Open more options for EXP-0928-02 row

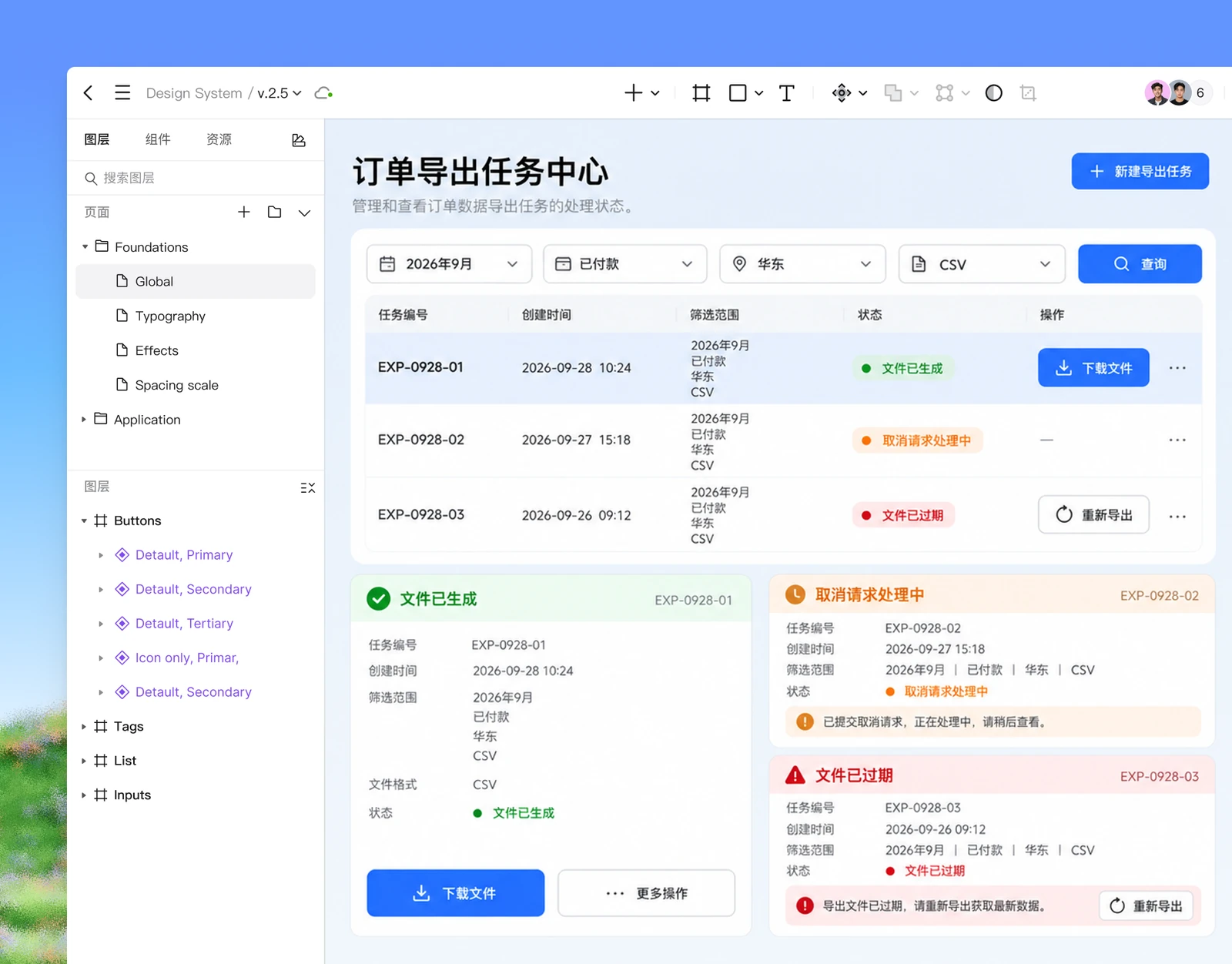pyautogui.click(x=1177, y=440)
